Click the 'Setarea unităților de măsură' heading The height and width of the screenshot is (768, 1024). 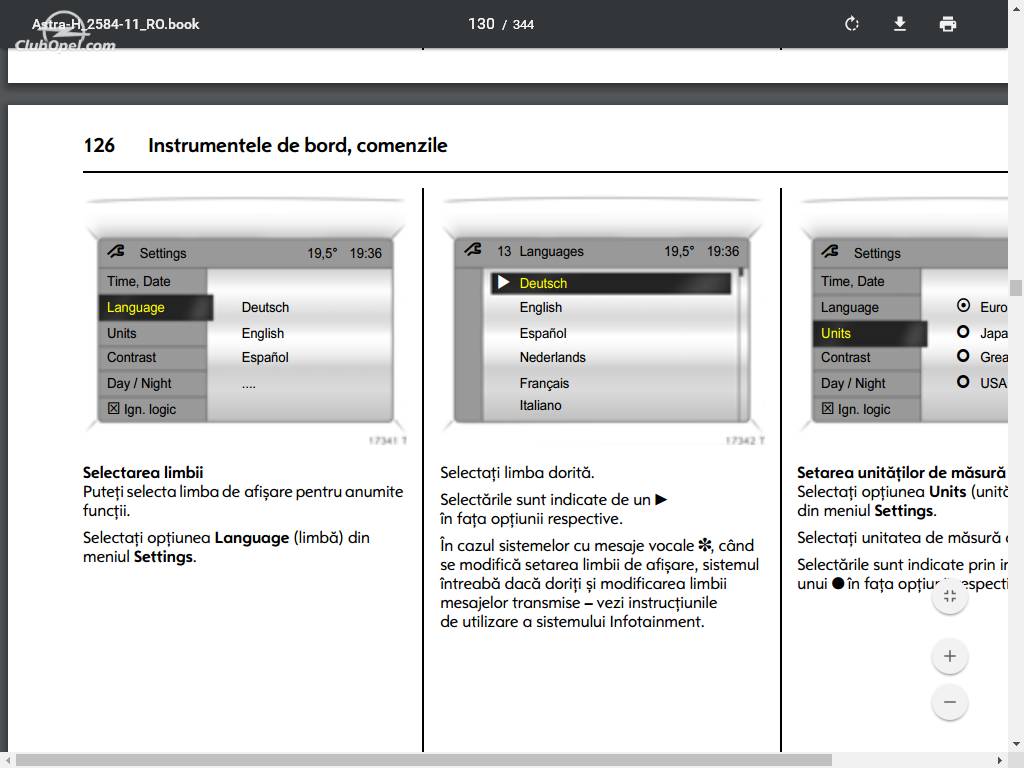click(901, 473)
